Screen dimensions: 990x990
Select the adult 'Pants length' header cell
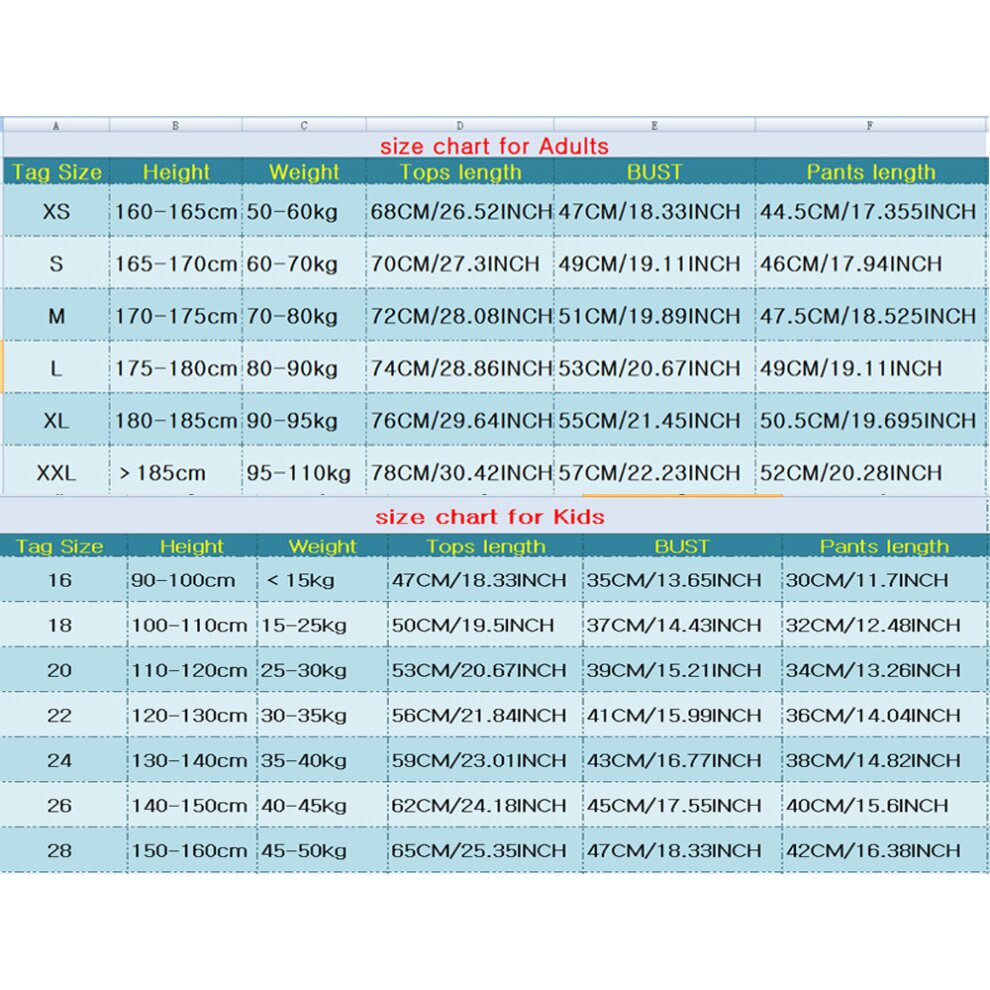click(869, 172)
